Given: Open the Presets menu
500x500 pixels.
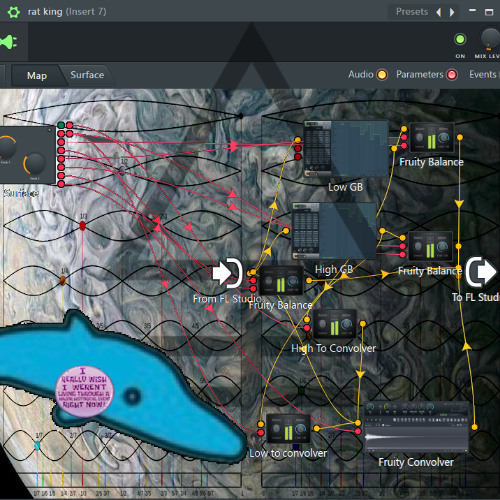Looking at the screenshot, I should pos(412,12).
